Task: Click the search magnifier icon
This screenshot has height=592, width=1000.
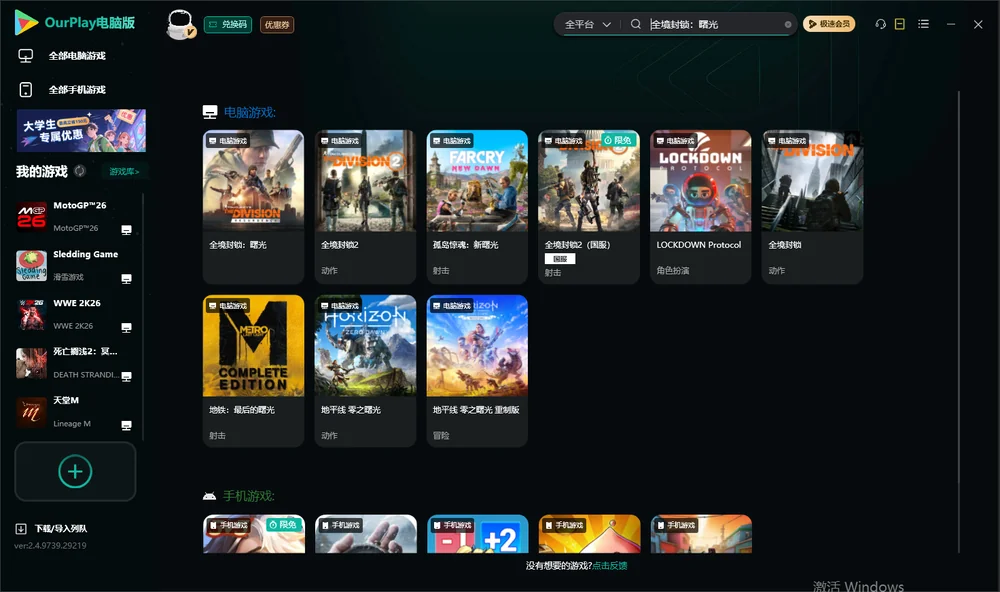Action: [636, 24]
